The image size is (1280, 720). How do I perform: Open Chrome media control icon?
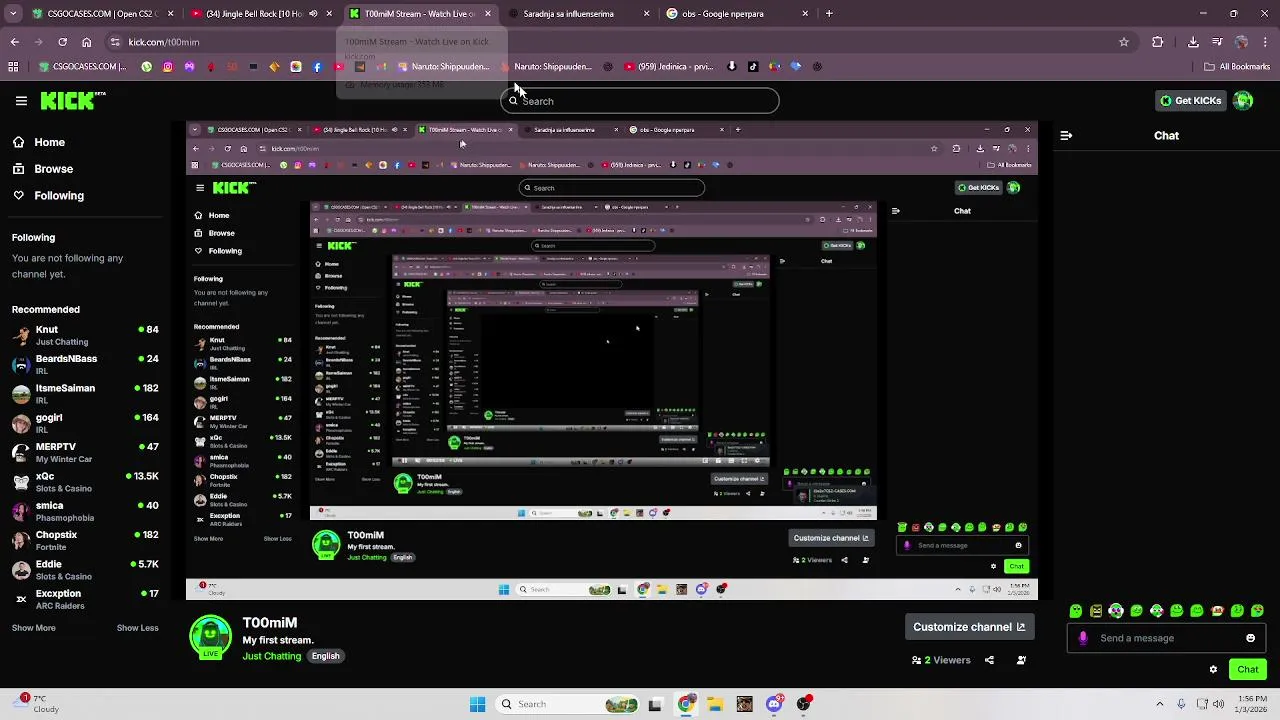tap(1217, 42)
